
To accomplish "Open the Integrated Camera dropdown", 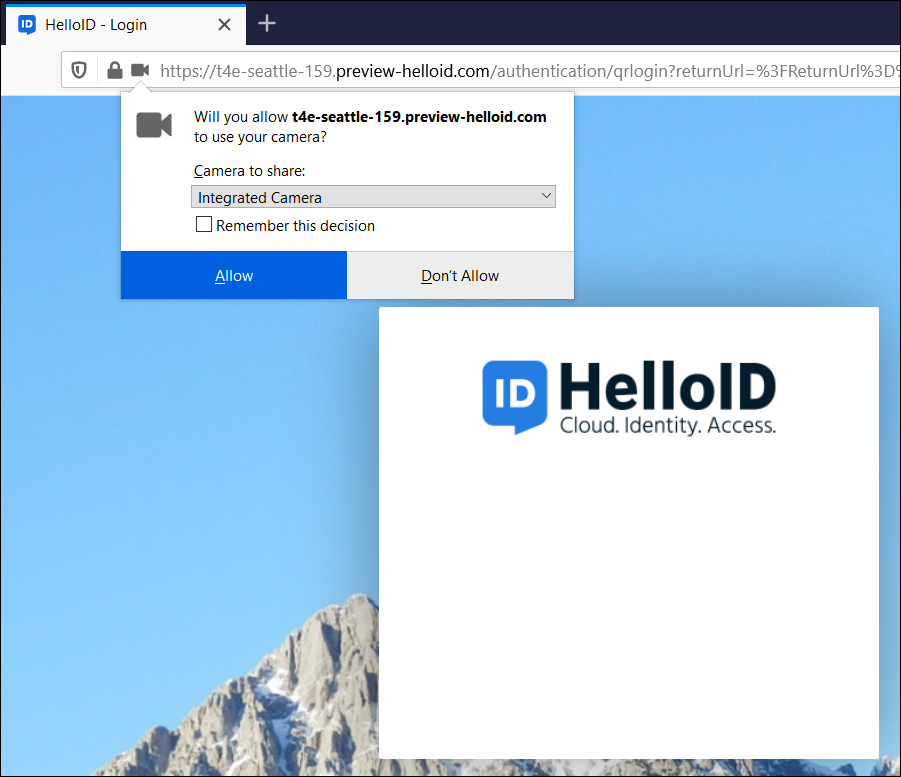I will click(374, 197).
